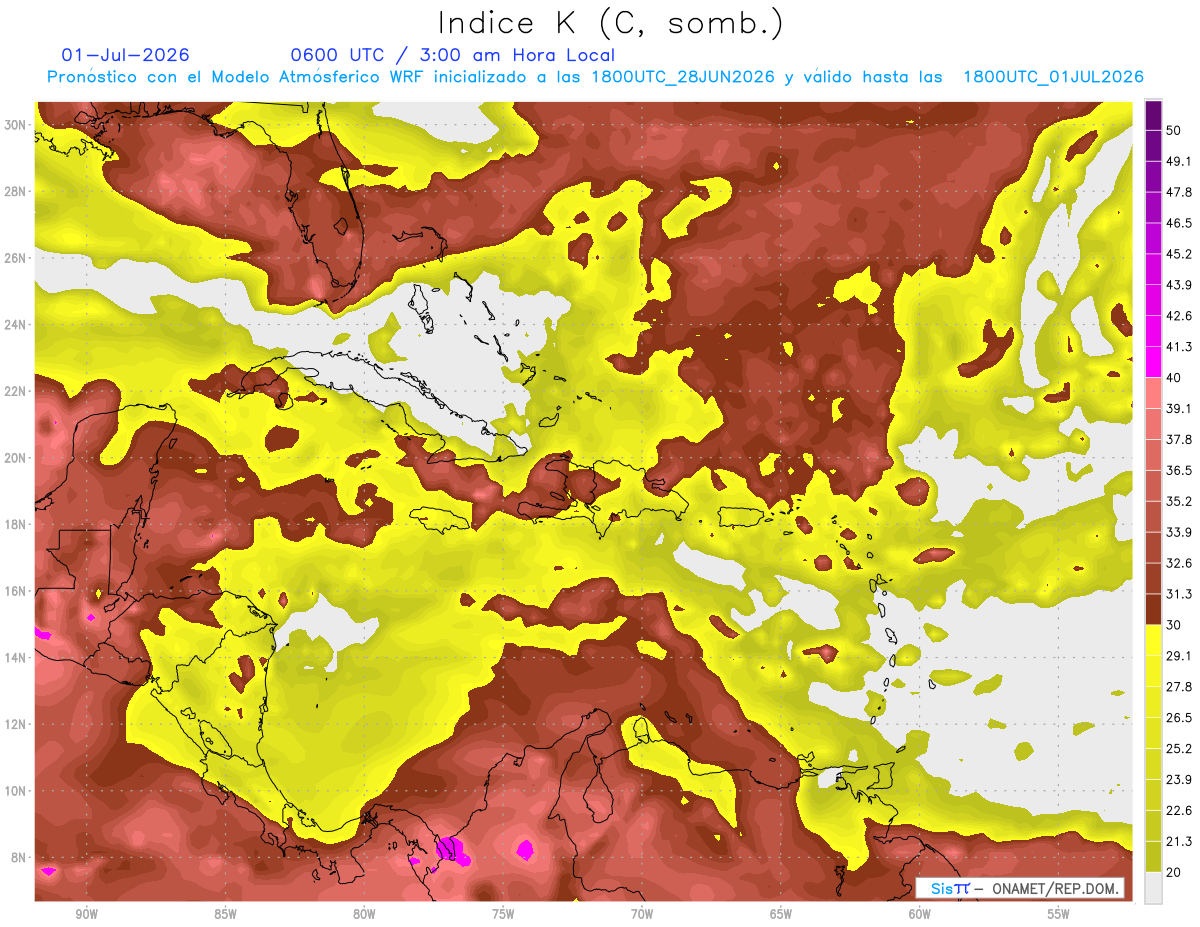Click the colorbar value "40"
This screenshot has height=927, width=1200.
click(1173, 378)
